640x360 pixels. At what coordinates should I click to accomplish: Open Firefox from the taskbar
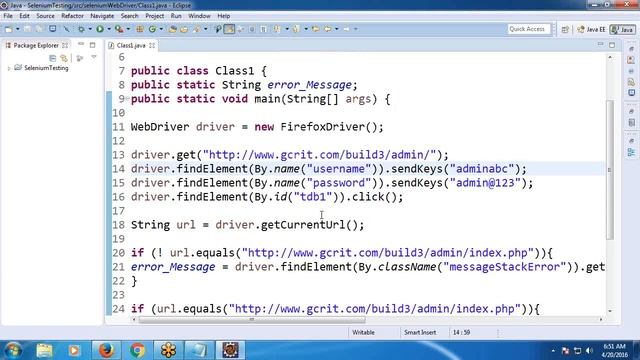[x=106, y=350]
